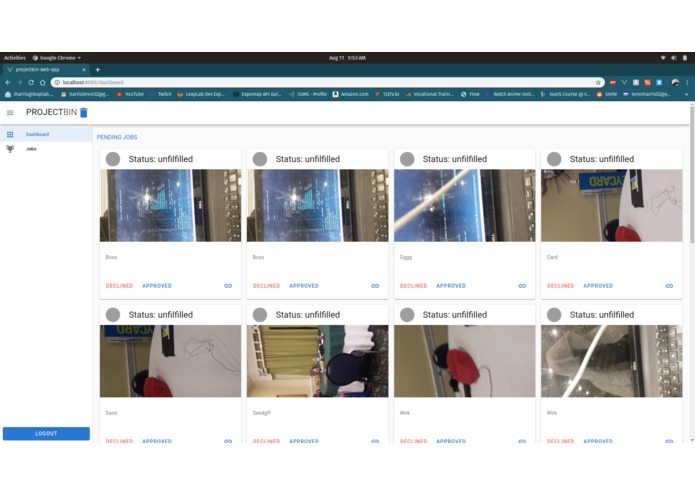The height and width of the screenshot is (494, 695).
Task: Open the Send card photo thumbnail
Action: [171, 361]
